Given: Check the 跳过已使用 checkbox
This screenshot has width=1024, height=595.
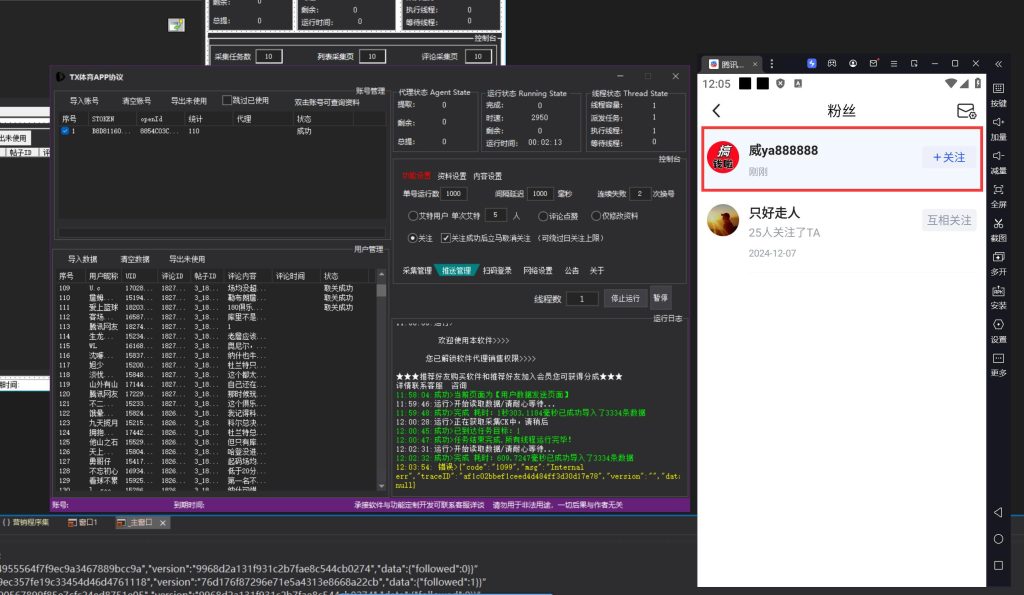Looking at the screenshot, I should point(227,101).
